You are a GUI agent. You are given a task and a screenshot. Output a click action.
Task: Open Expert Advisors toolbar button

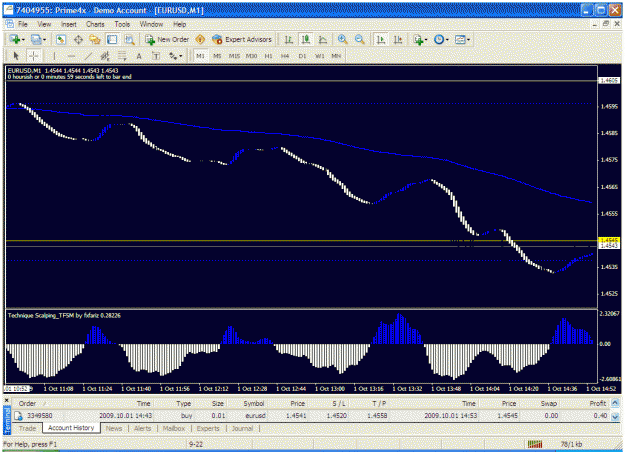point(242,39)
